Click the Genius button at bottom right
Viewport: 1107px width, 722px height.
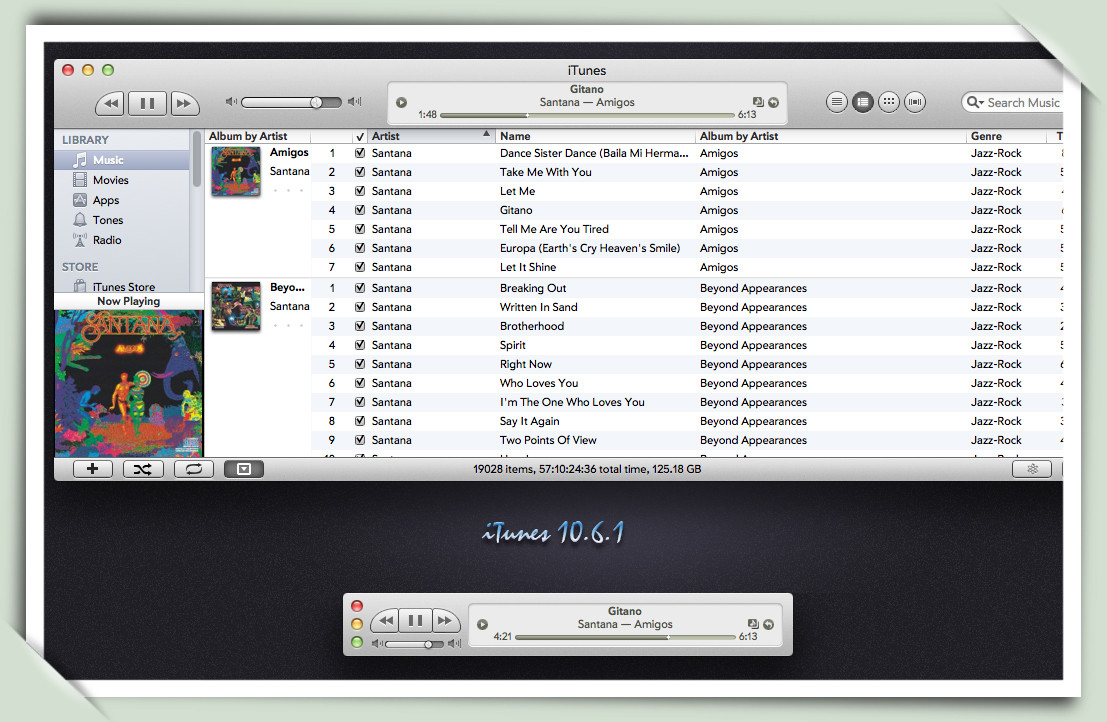click(x=1032, y=469)
